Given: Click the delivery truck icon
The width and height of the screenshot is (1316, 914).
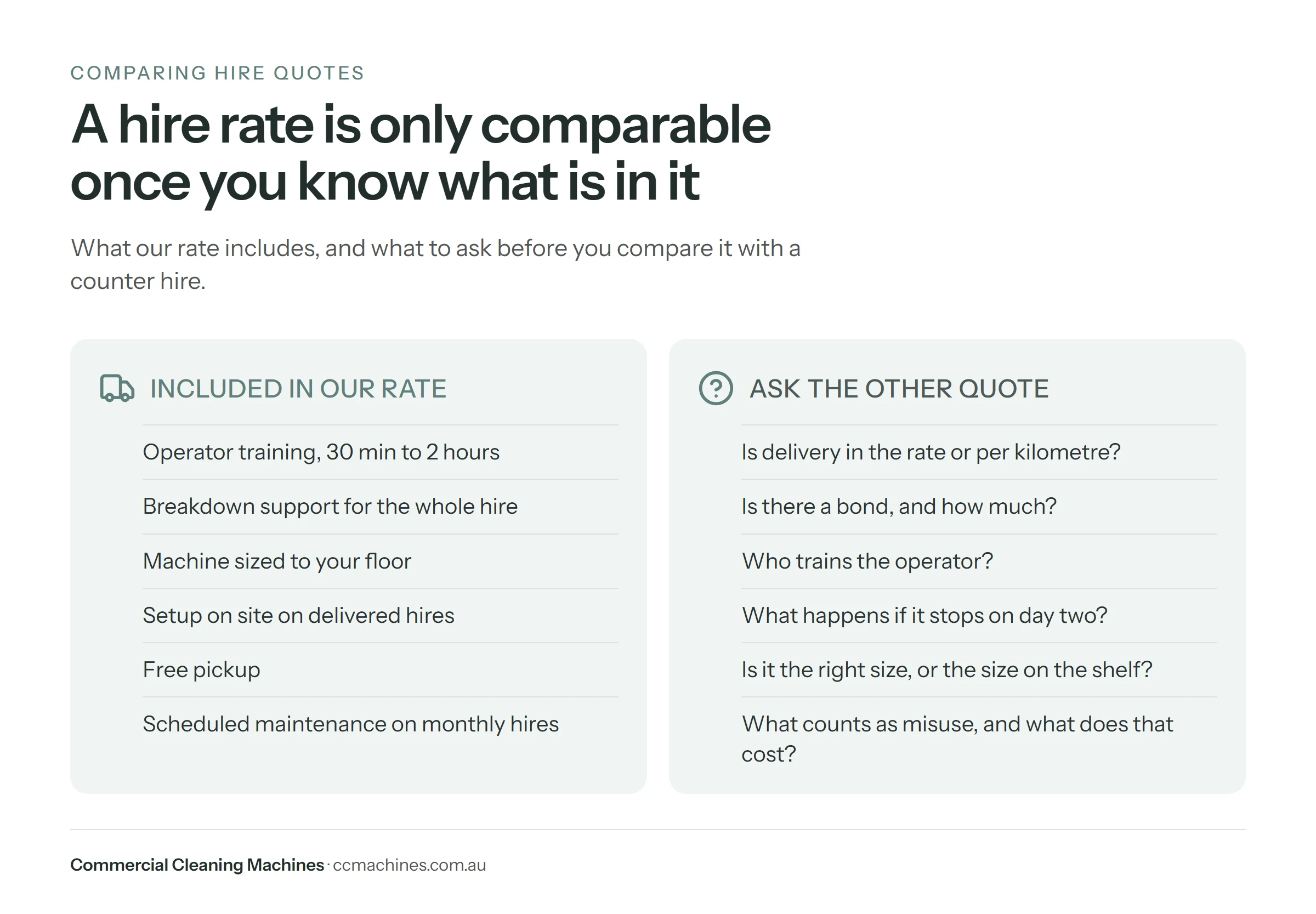Looking at the screenshot, I should coord(117,388).
